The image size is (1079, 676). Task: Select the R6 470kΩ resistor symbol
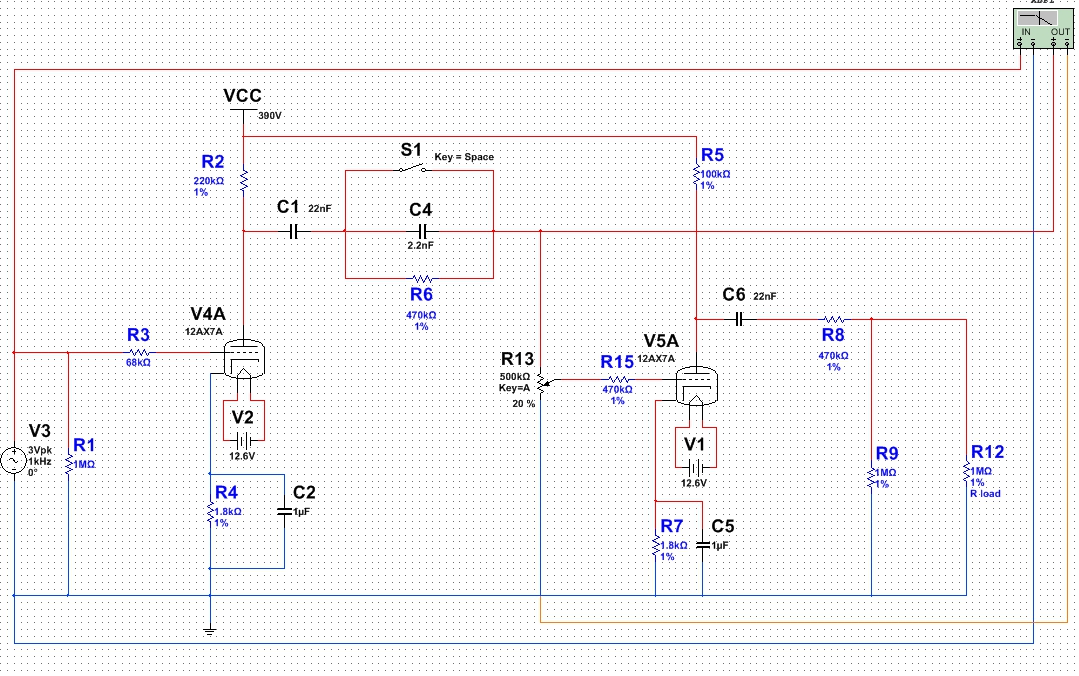tap(421, 277)
